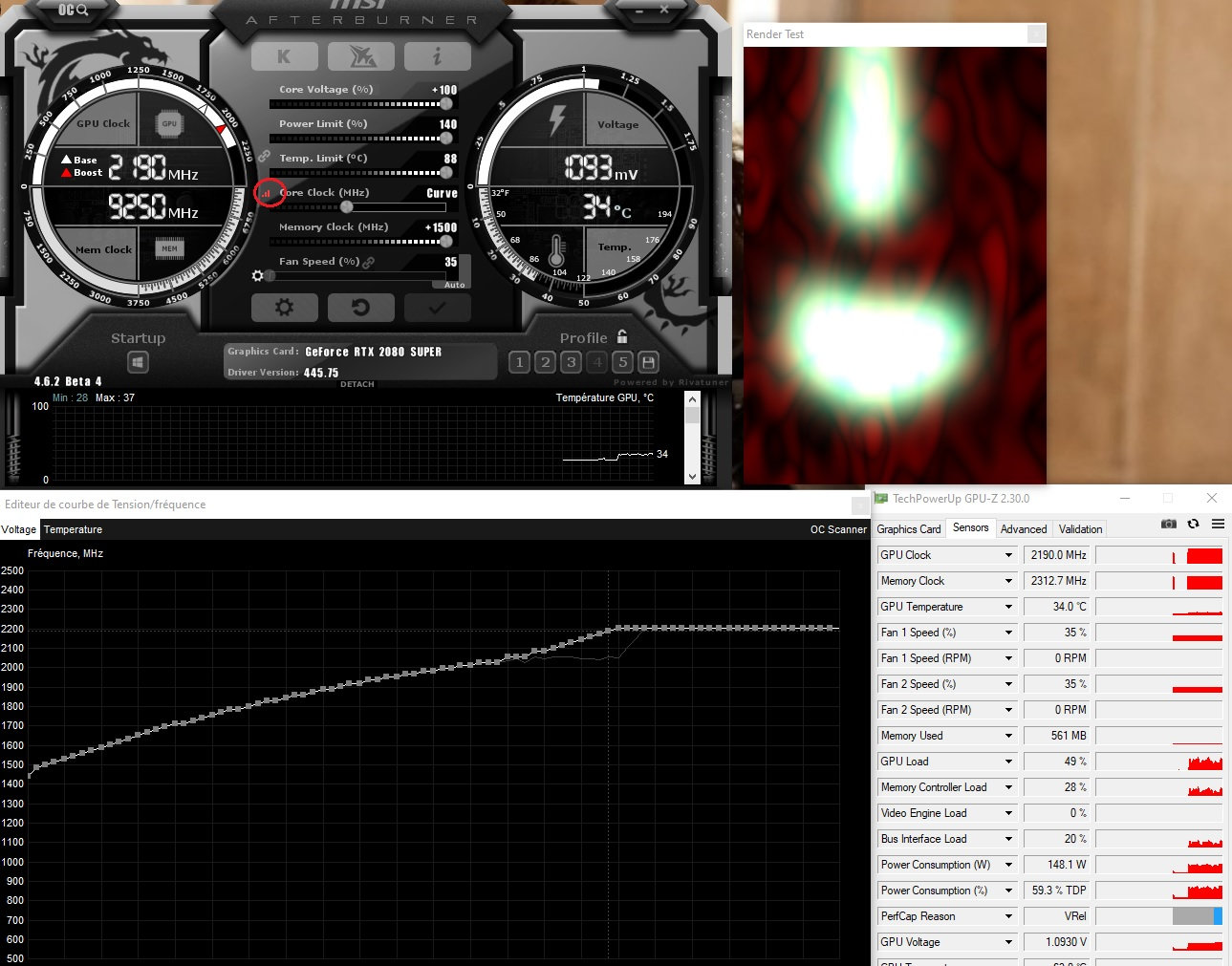Open the GPU-Z hamburger menu
This screenshot has width=1232, height=966.
pos(1218,524)
